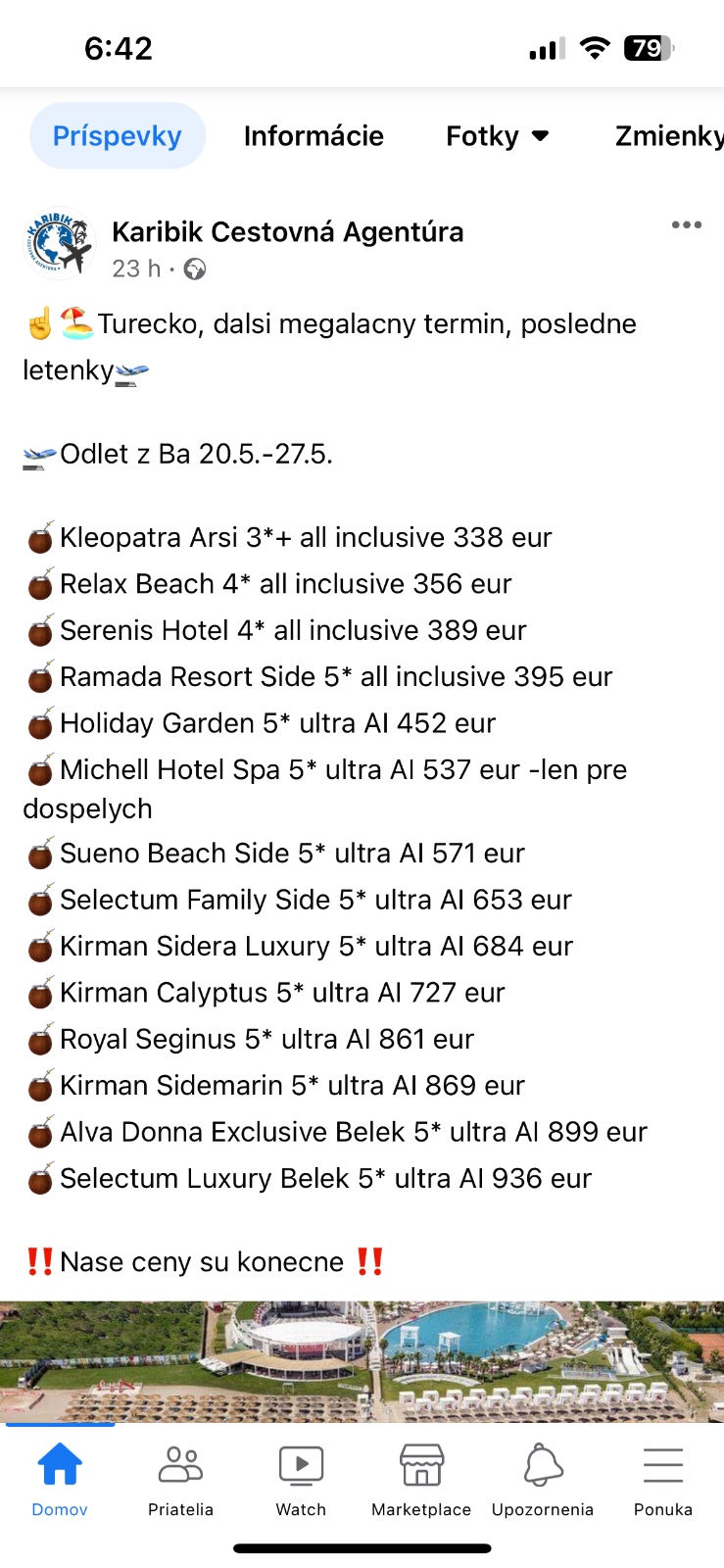Open Karibik Cestovná Agentúra page name
Viewport: 724px width, 1568px height.
(288, 232)
